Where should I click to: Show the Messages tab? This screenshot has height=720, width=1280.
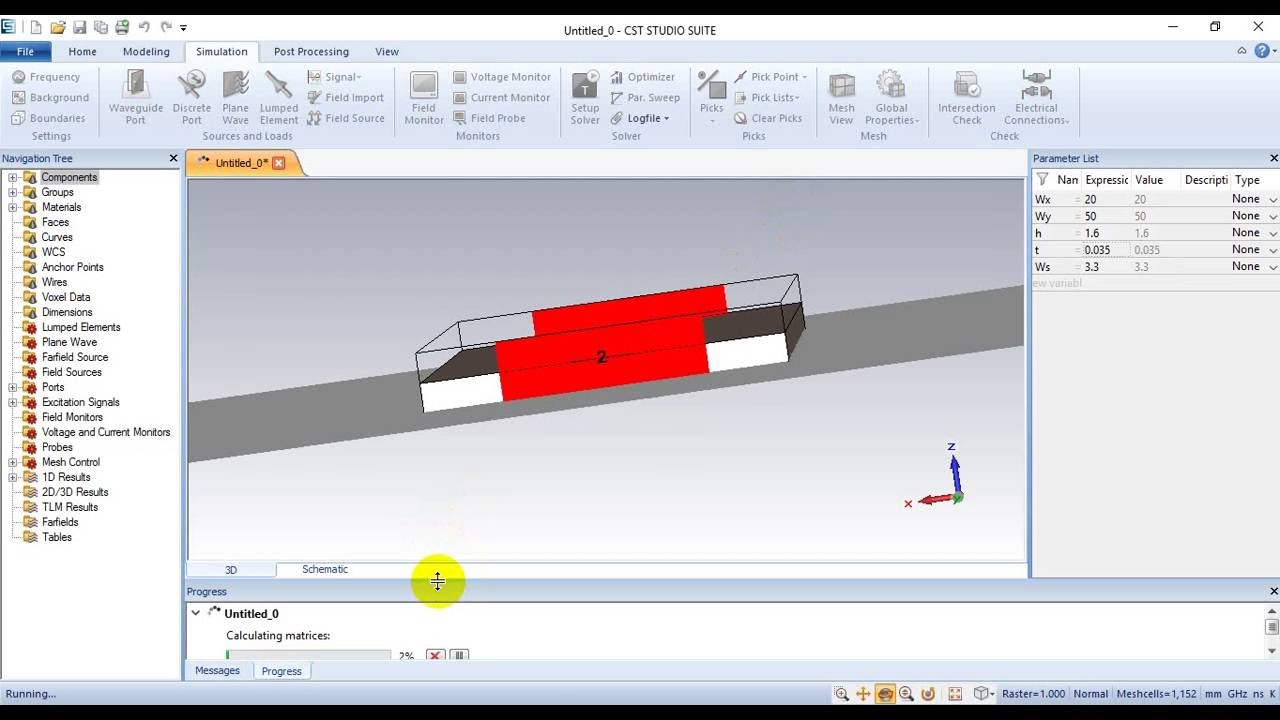(x=217, y=671)
